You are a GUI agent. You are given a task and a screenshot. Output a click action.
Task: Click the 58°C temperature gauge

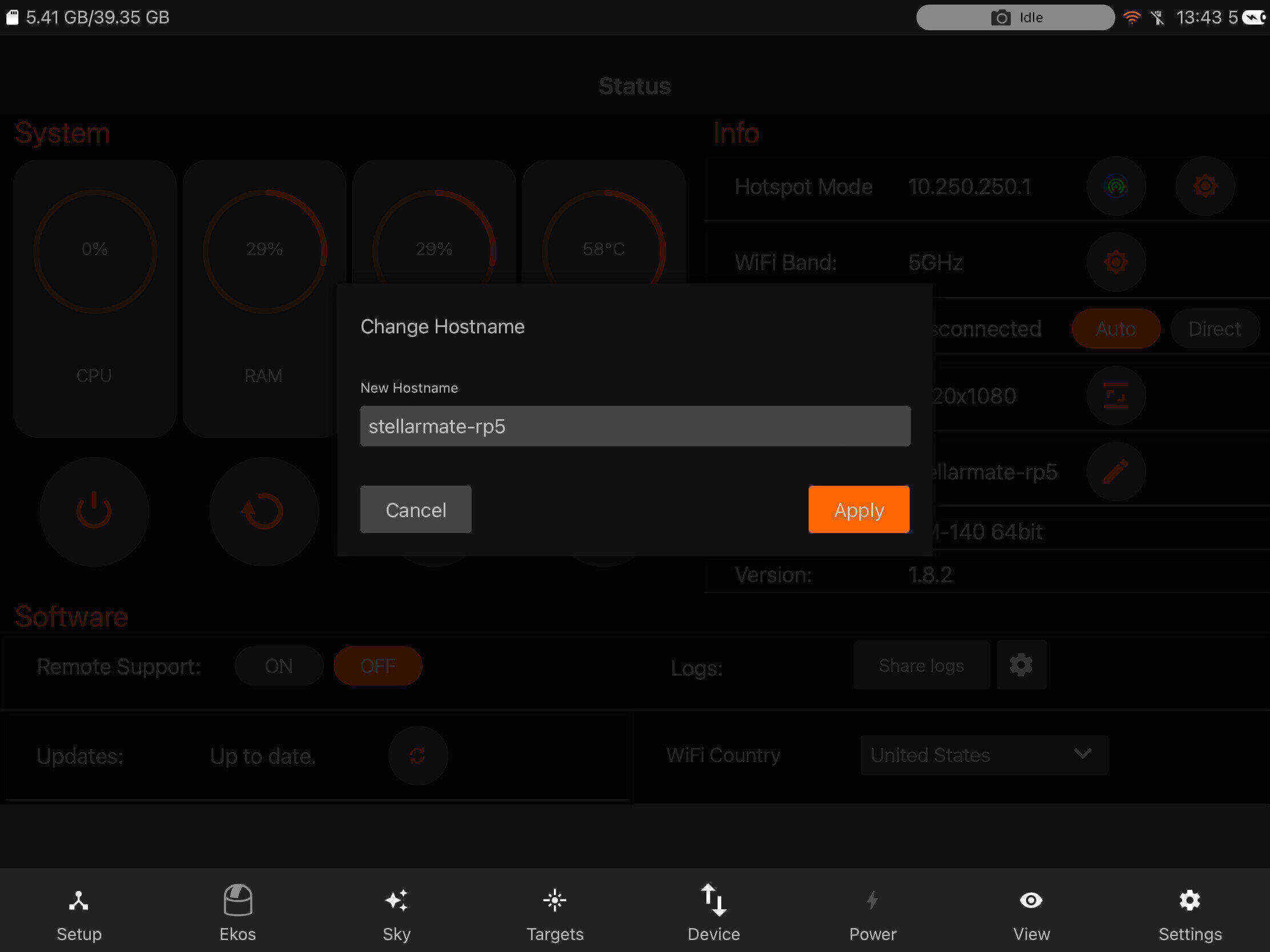[x=604, y=238]
